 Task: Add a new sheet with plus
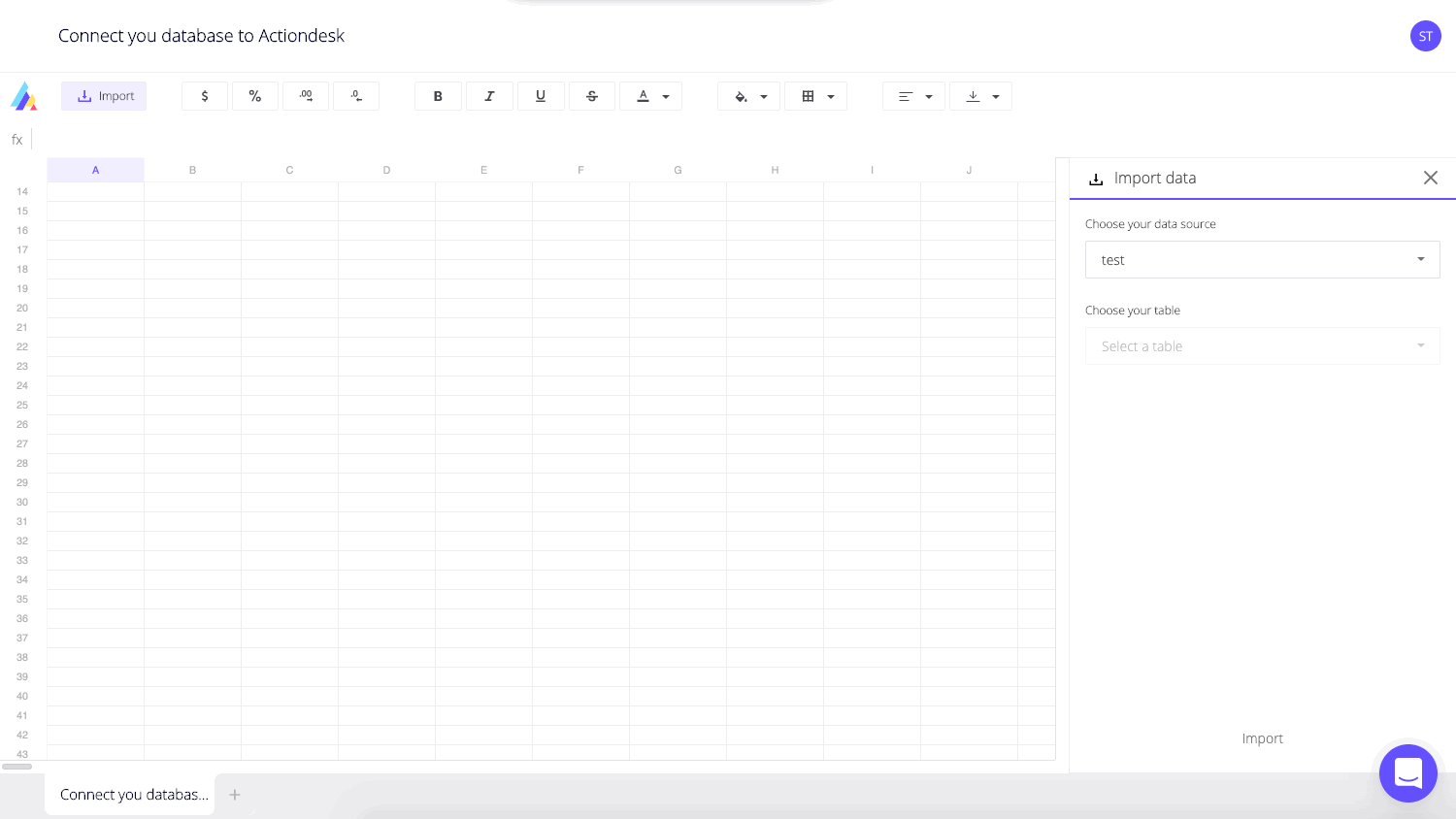click(x=235, y=795)
